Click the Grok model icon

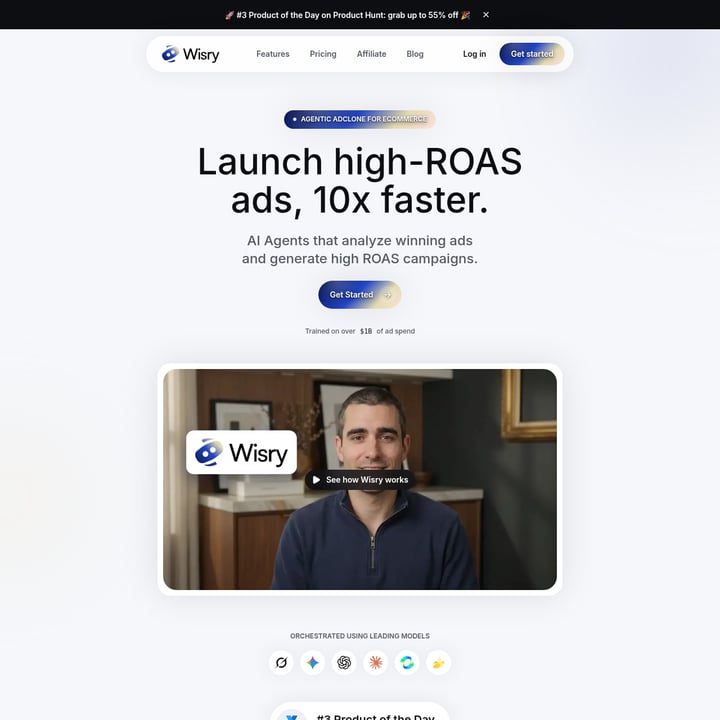(281, 663)
